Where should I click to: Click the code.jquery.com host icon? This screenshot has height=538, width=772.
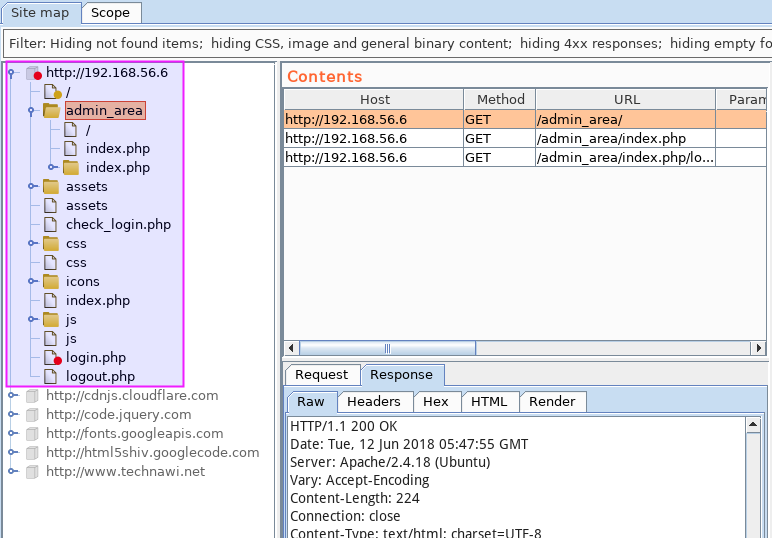click(32, 415)
